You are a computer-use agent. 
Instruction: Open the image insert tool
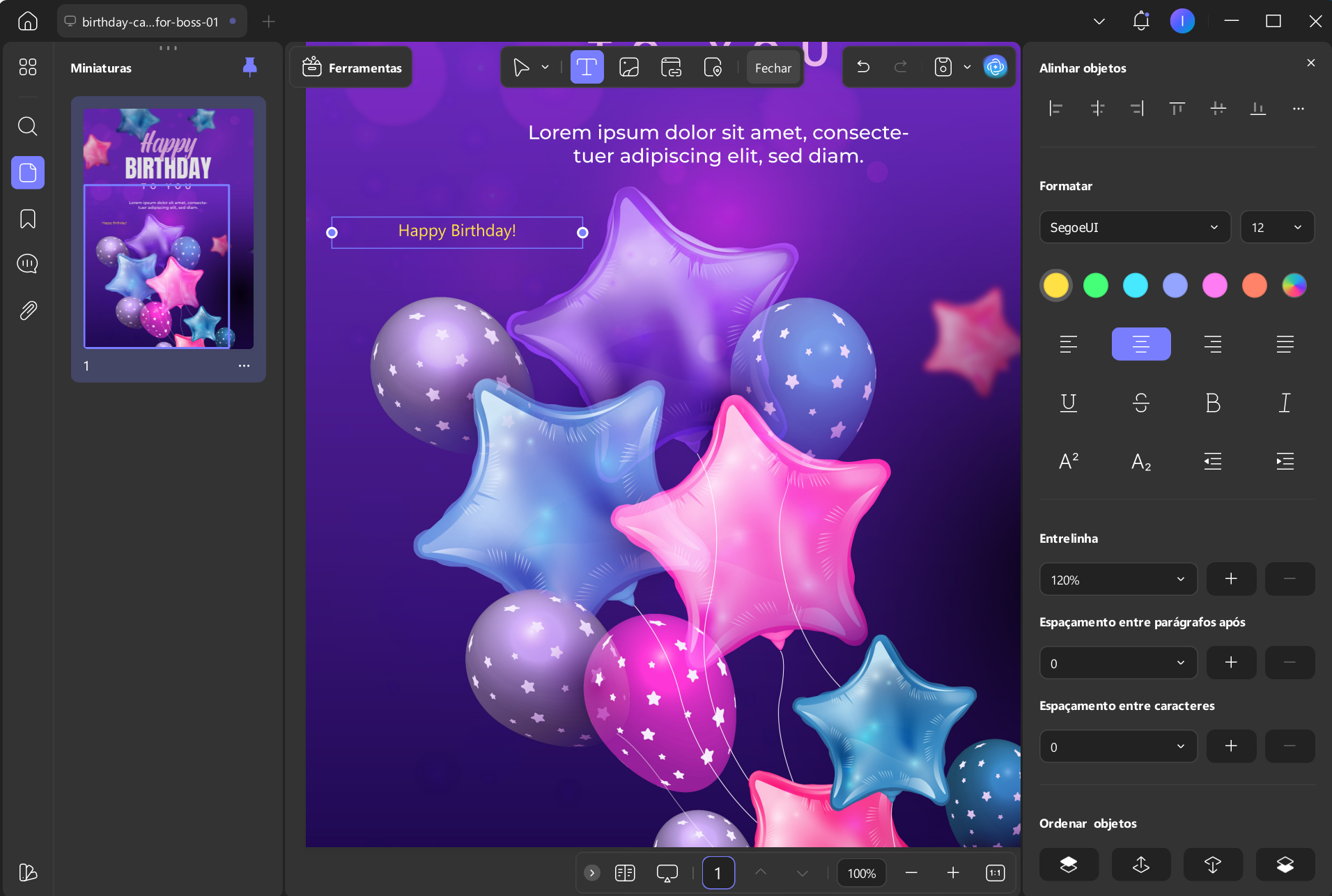[628, 68]
